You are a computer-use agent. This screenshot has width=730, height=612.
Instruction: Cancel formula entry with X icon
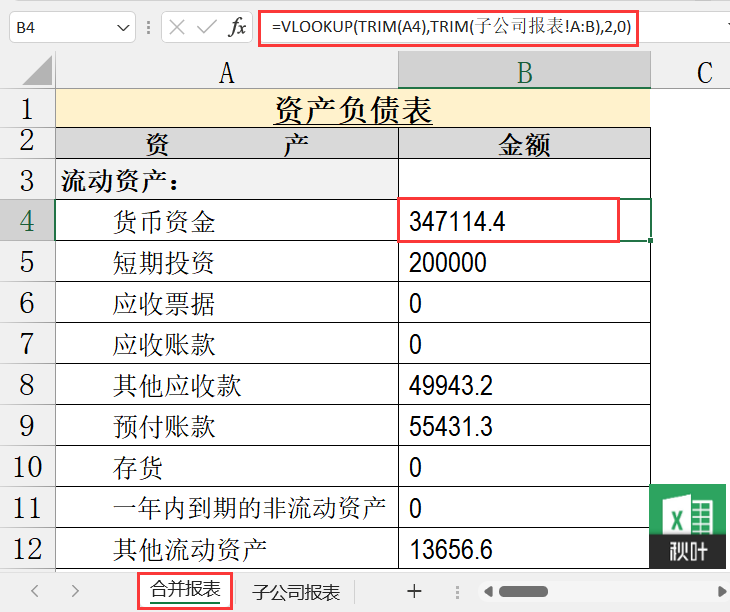[177, 27]
